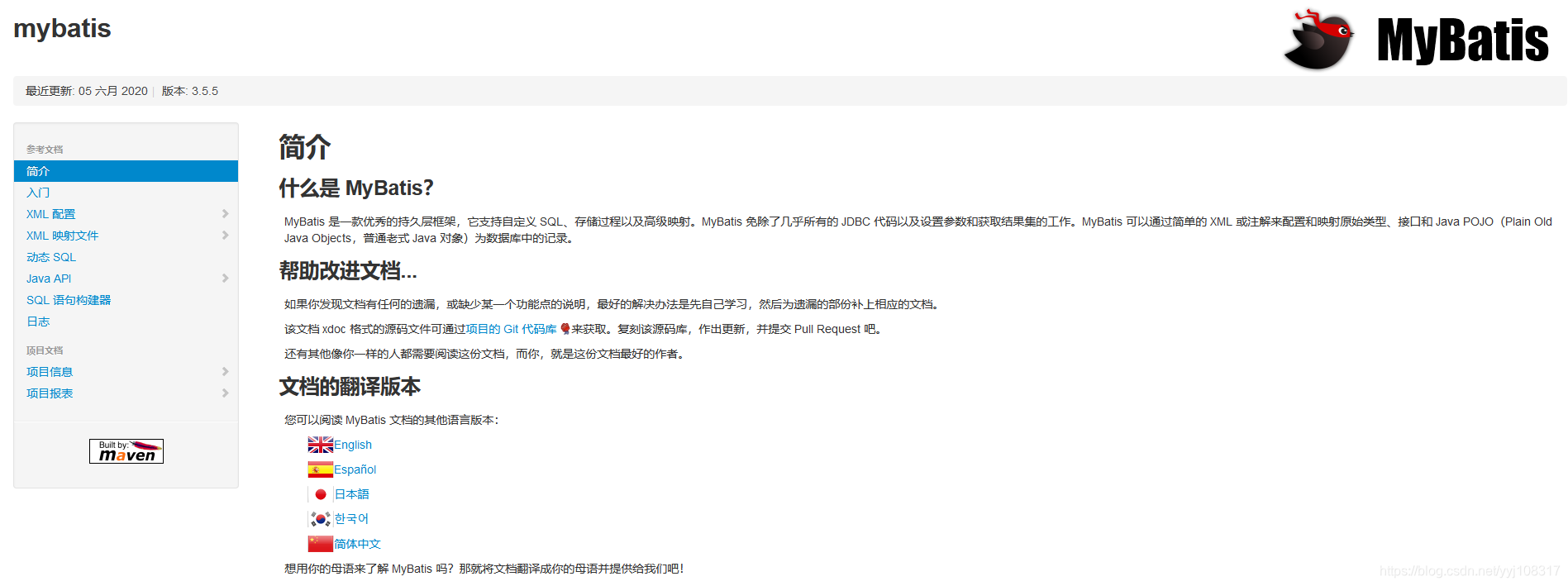Open the English documentation link
This screenshot has height=586, width=1568.
pyautogui.click(x=353, y=445)
